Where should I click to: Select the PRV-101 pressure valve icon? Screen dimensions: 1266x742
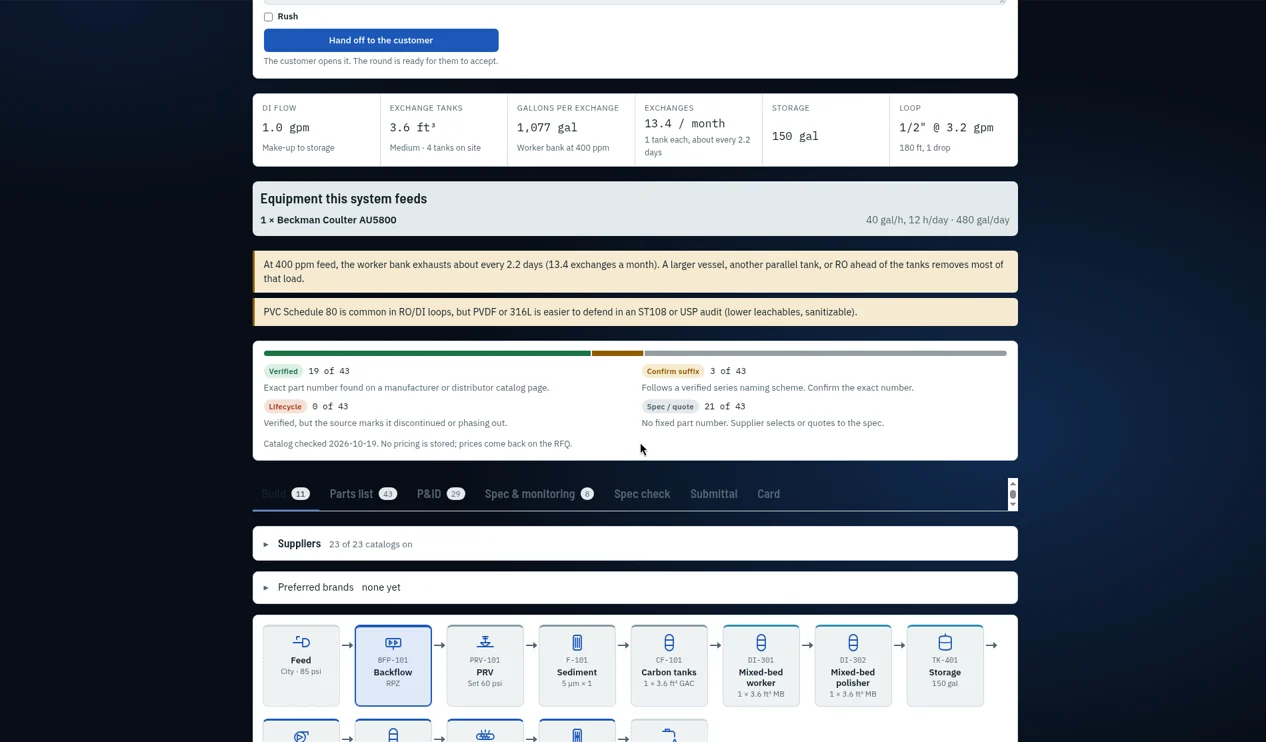[485, 642]
